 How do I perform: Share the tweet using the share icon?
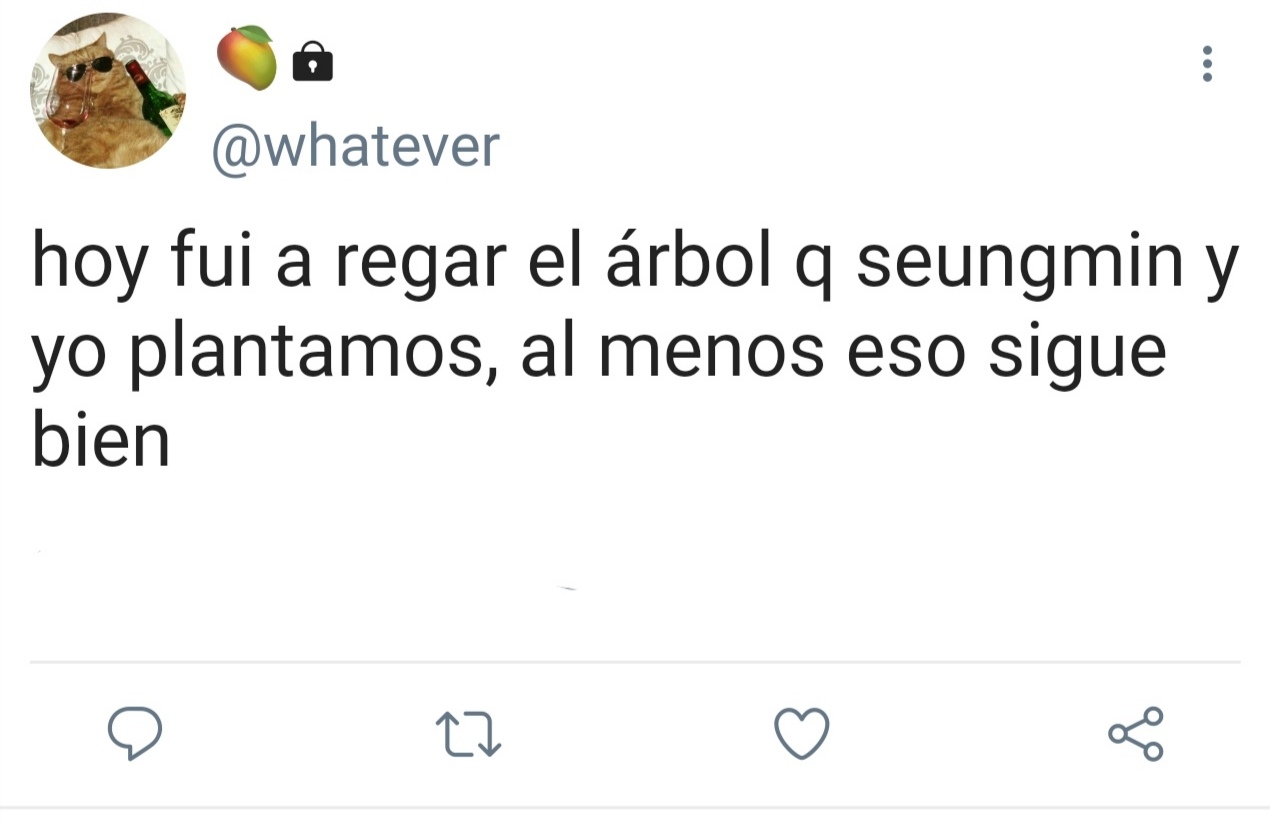tap(1136, 733)
